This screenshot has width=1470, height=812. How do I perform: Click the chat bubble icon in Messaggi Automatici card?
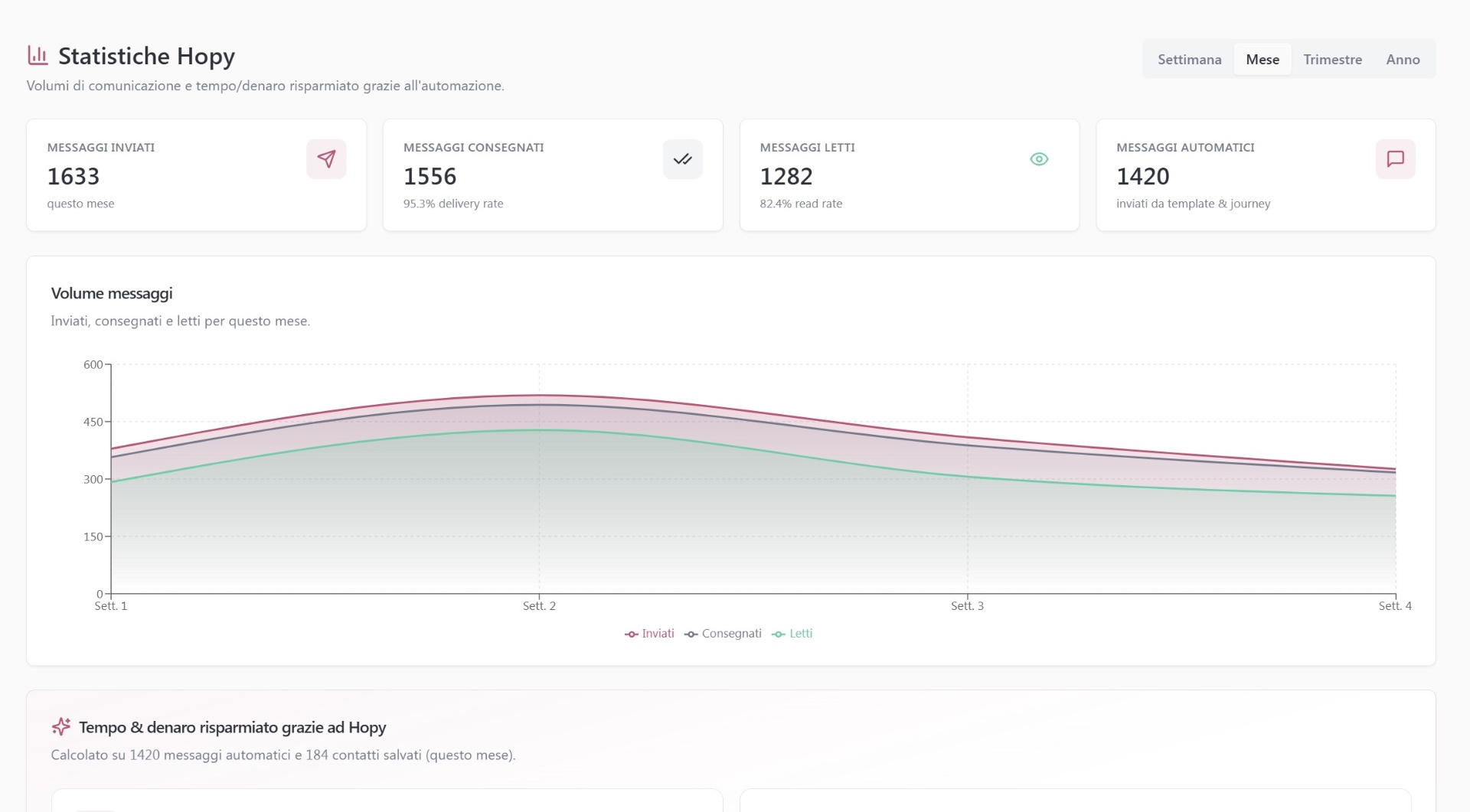[1395, 159]
